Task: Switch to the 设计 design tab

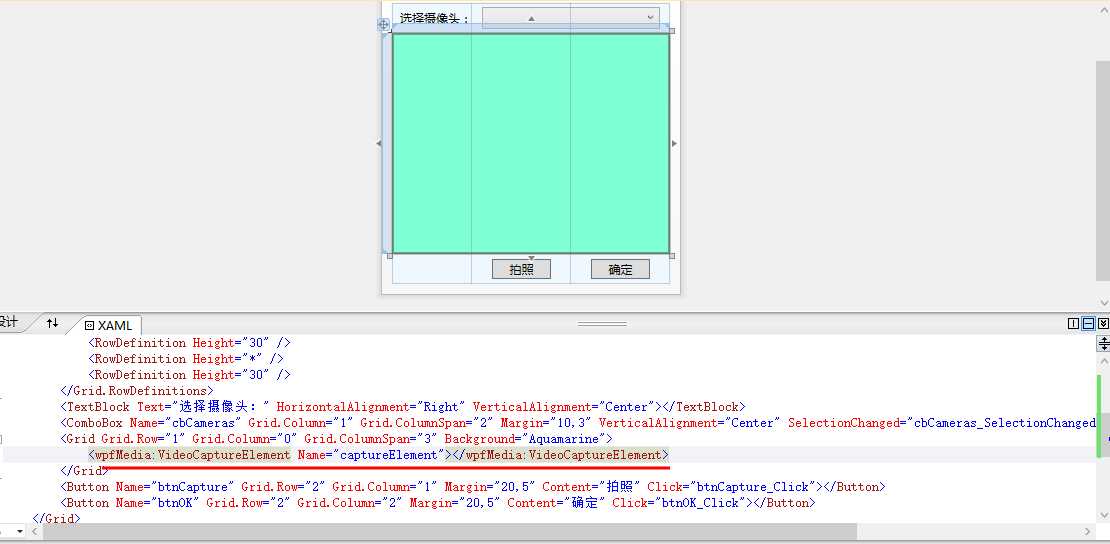Action: coord(8,322)
